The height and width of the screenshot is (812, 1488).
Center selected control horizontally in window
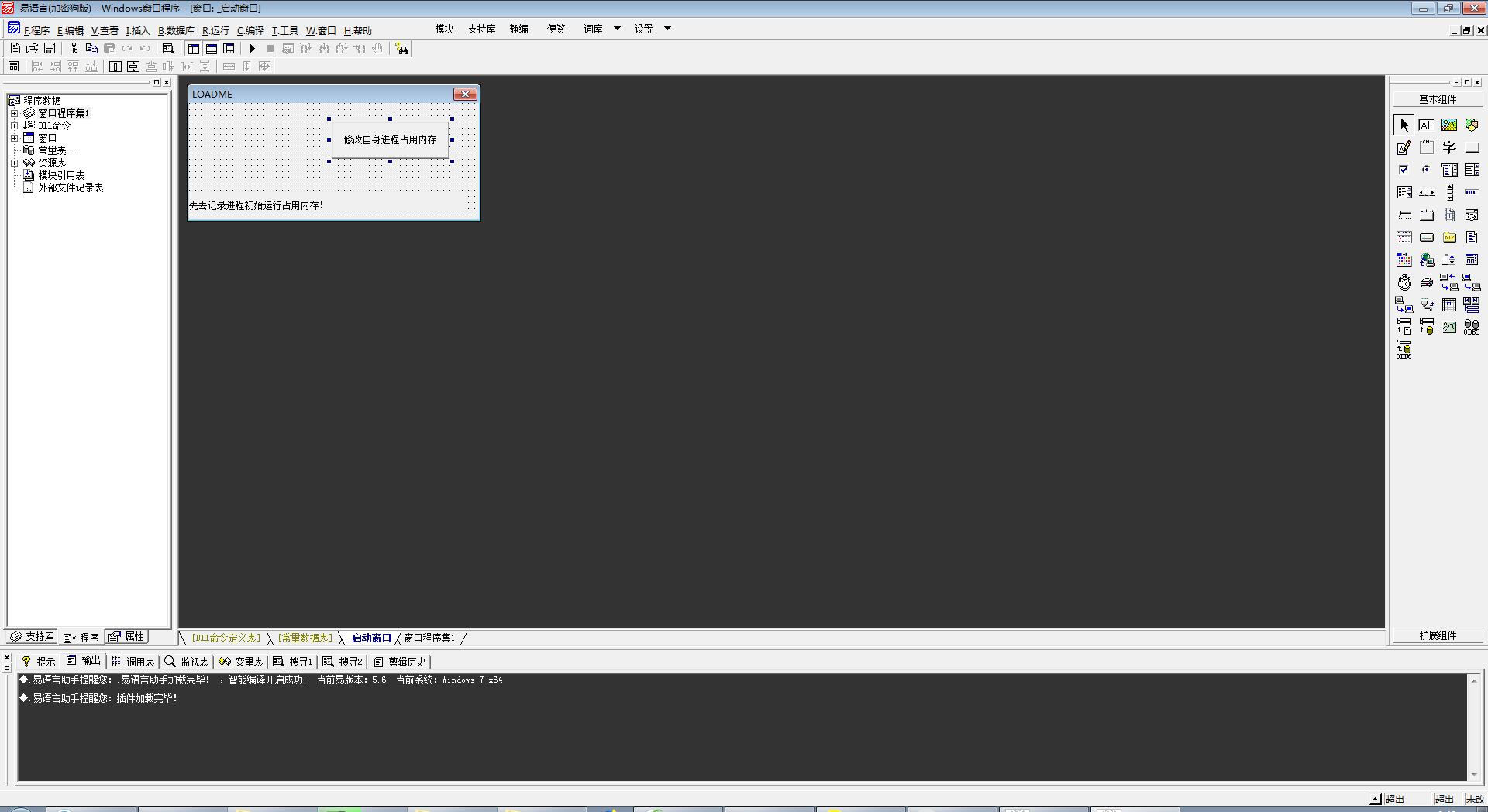click(x=115, y=67)
